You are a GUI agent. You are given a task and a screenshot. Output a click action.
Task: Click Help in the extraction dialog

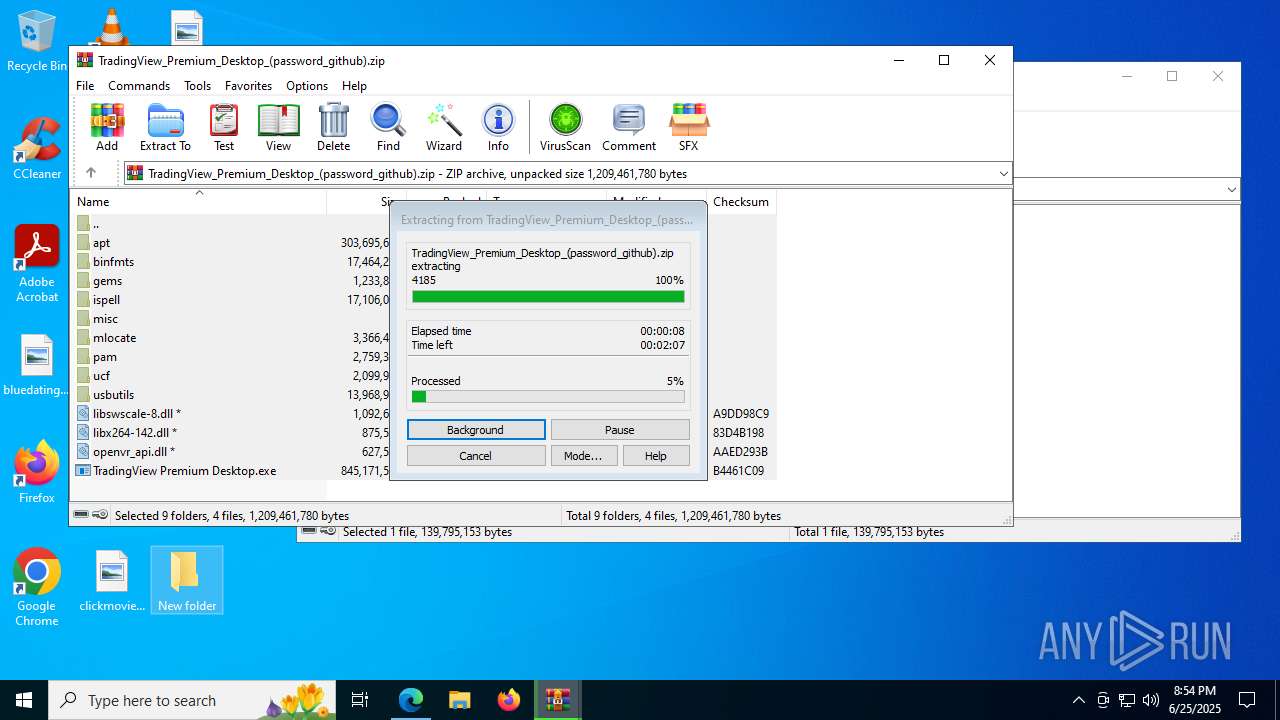coord(656,456)
